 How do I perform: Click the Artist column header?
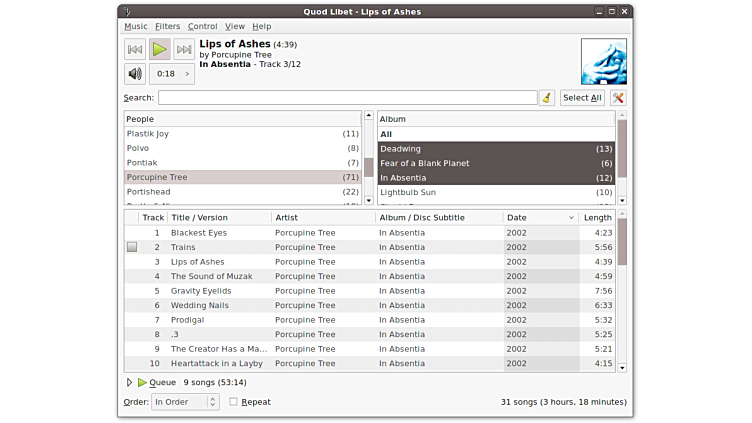[324, 218]
